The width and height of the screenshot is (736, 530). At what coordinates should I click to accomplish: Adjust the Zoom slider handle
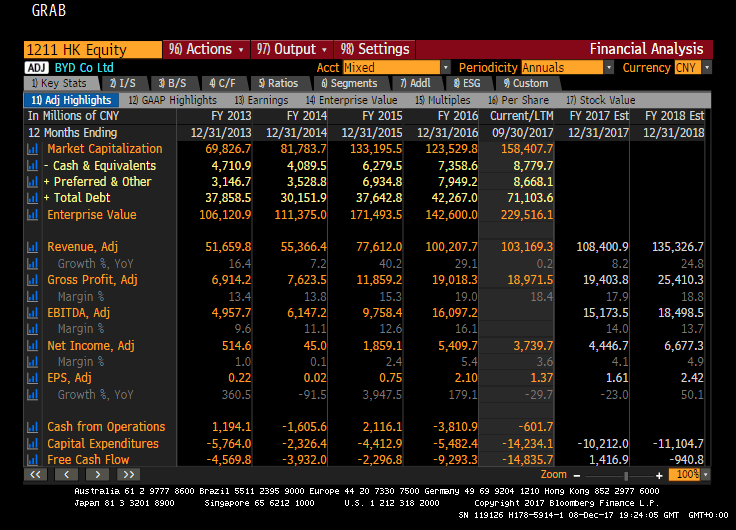click(627, 474)
